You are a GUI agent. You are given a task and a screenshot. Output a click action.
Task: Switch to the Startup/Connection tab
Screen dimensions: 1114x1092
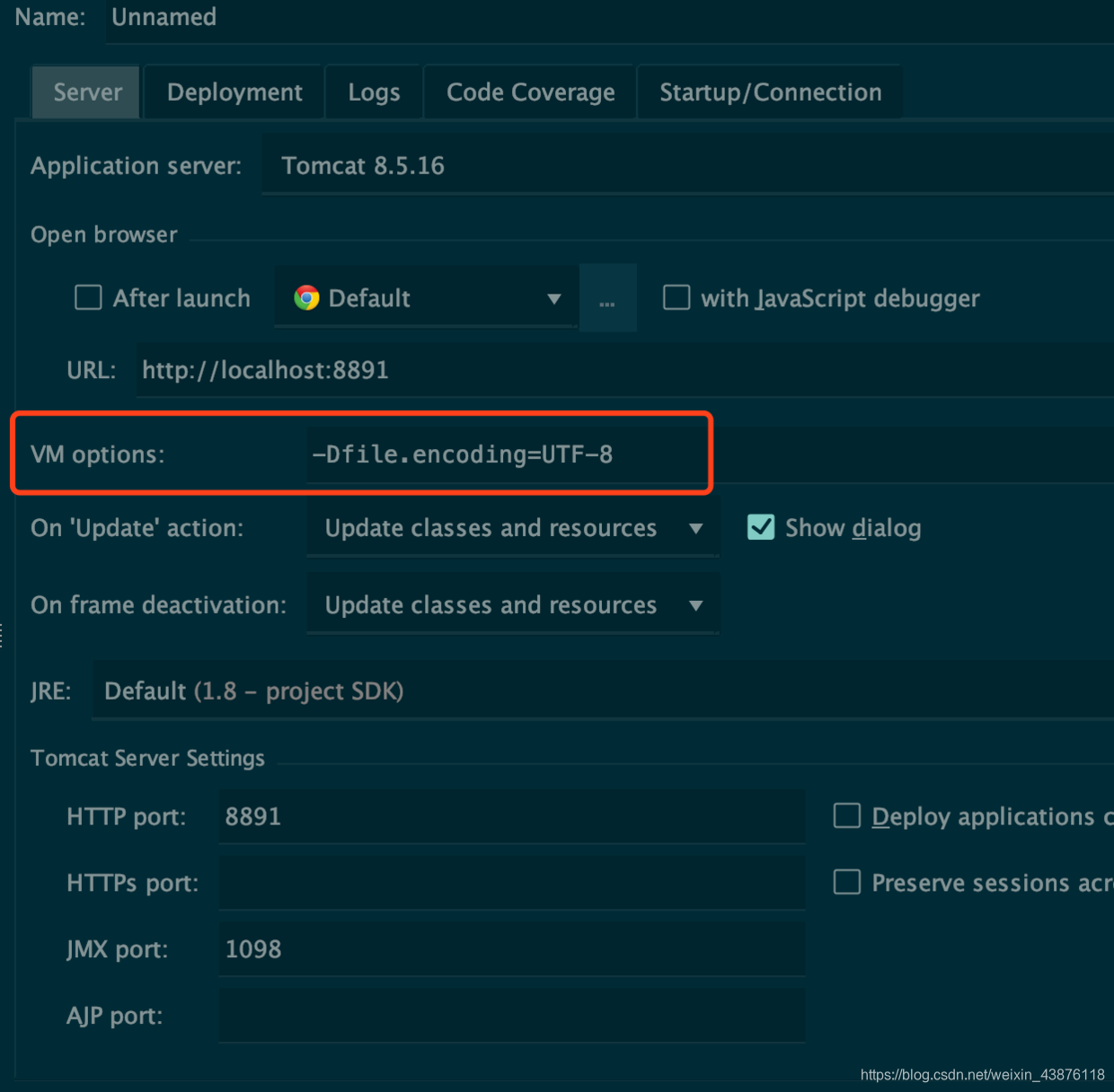click(770, 92)
